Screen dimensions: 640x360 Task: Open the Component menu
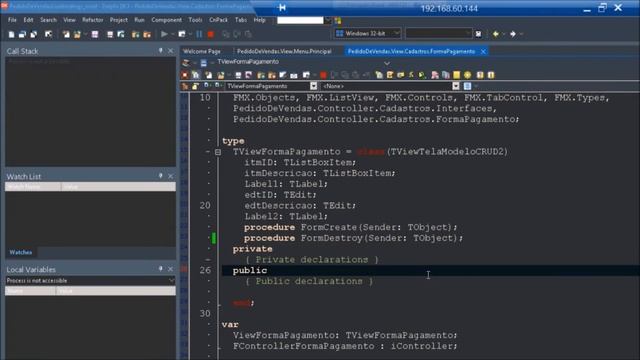(167, 20)
